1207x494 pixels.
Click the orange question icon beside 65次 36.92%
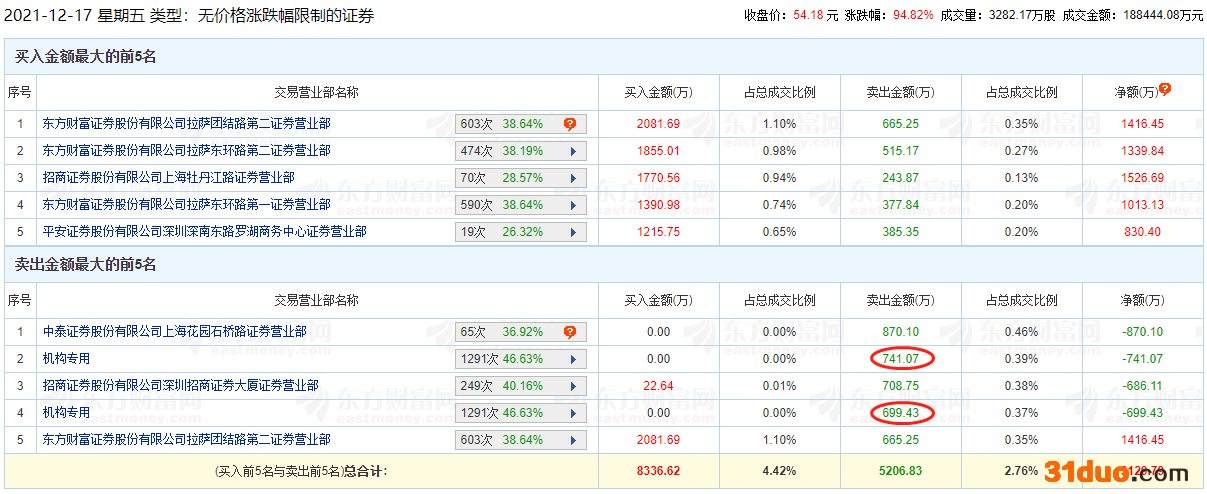(570, 332)
